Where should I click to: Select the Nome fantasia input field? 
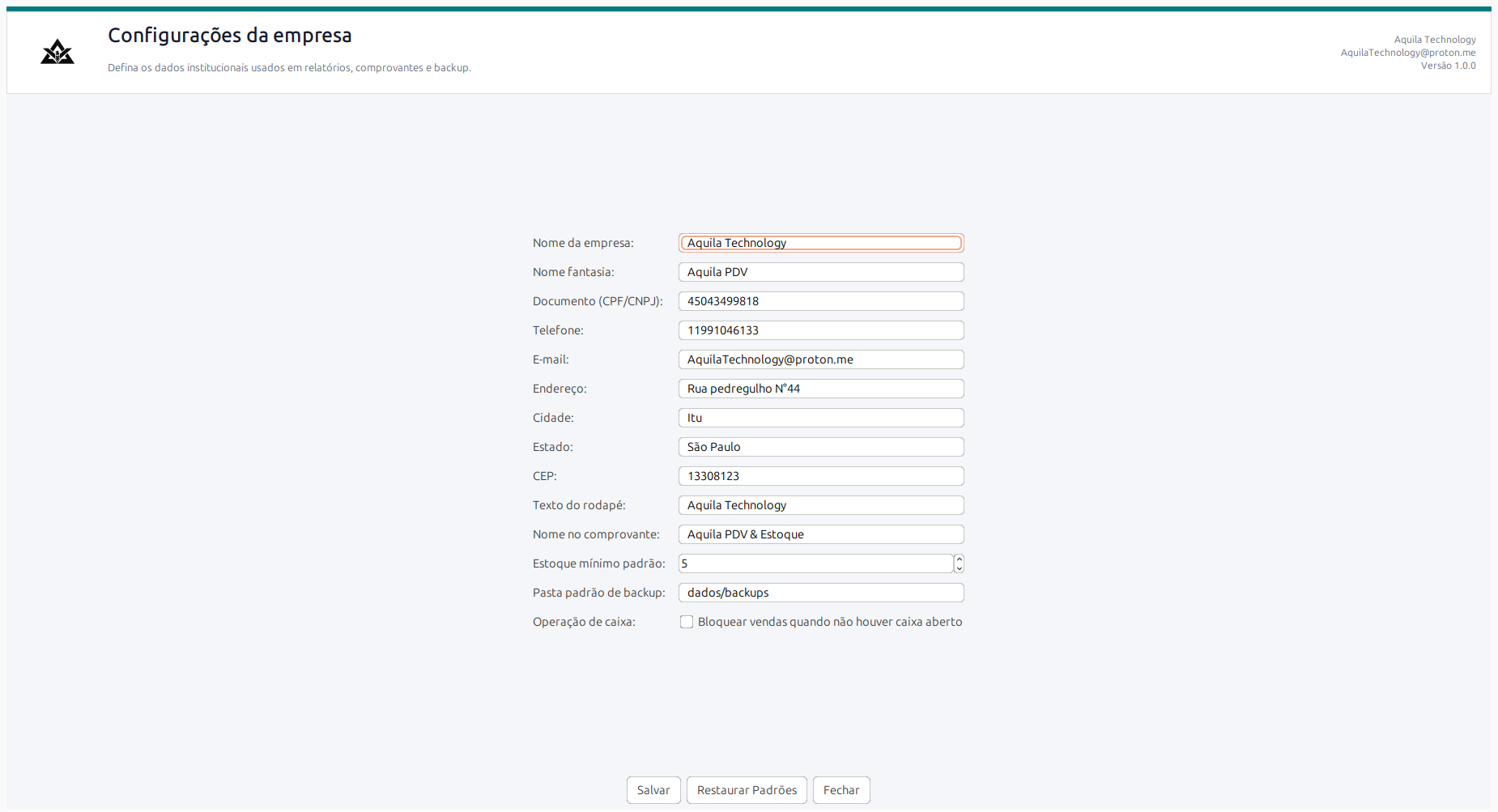[x=821, y=272]
